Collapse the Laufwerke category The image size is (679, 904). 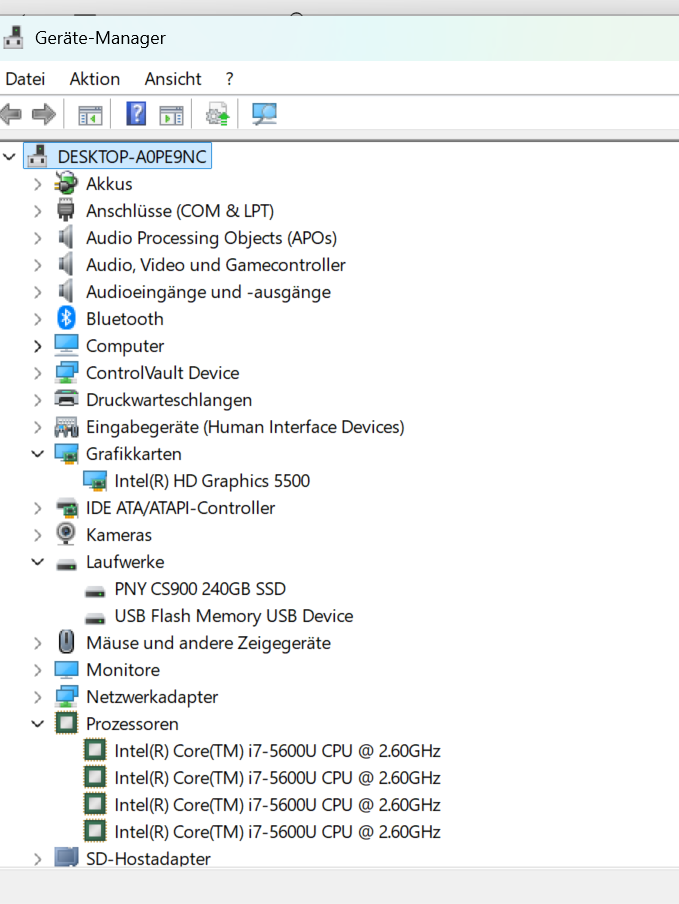(37, 562)
